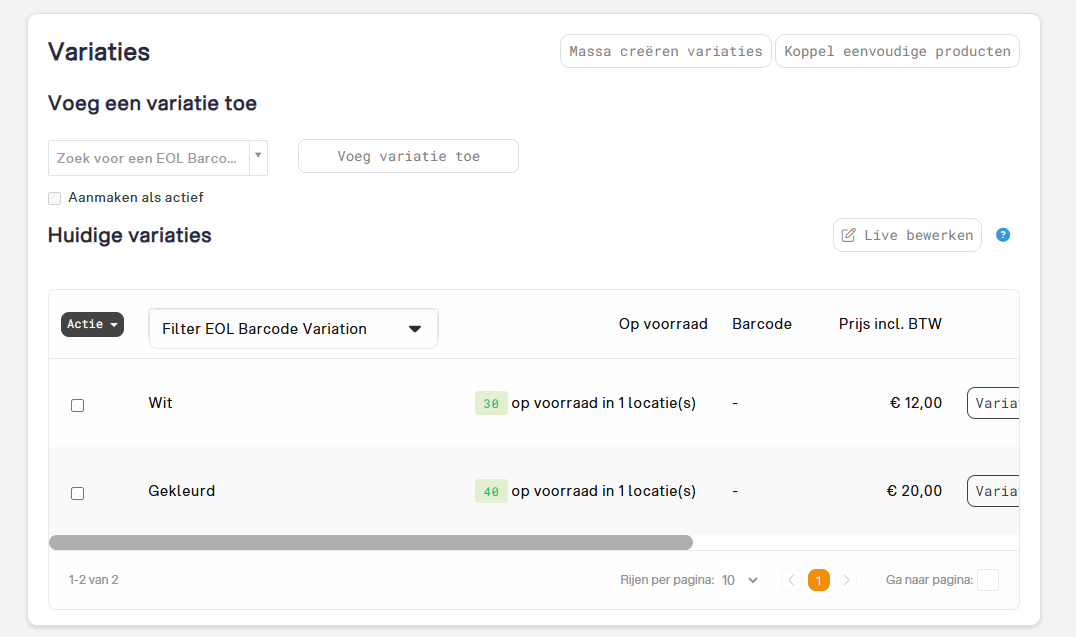Open the Varia button in the Wit row

tap(993, 403)
